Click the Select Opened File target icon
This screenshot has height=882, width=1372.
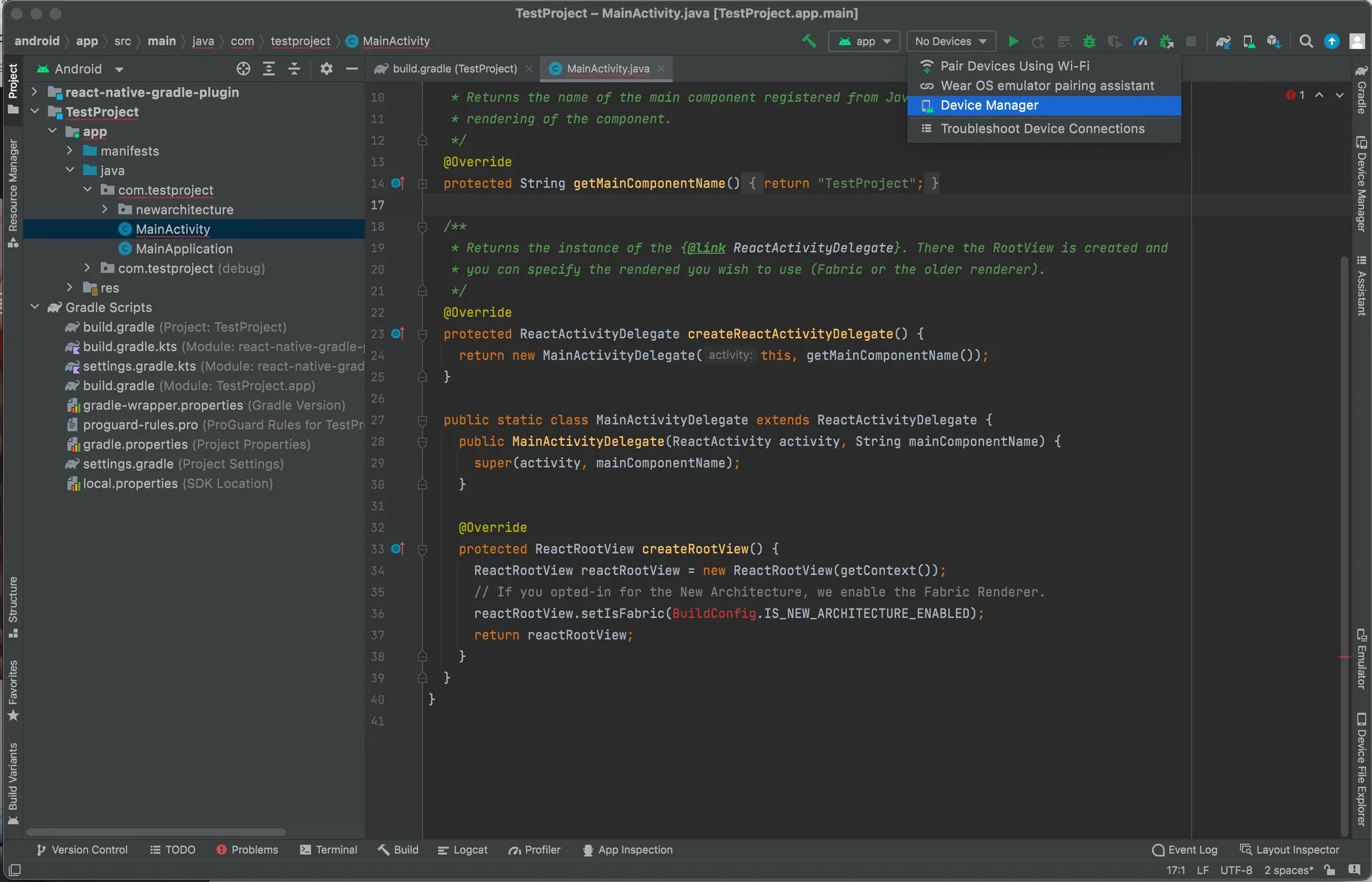click(243, 69)
